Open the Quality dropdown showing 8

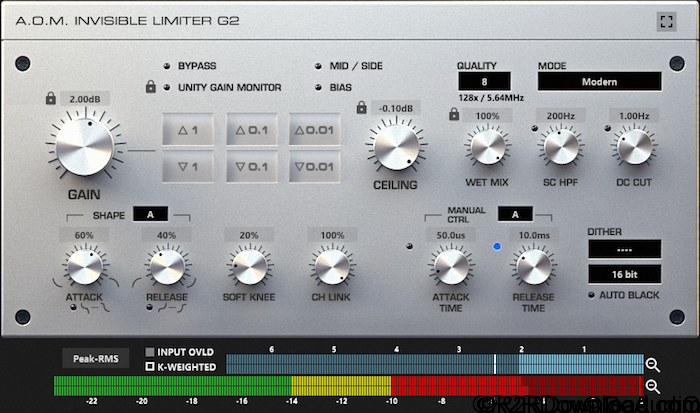[x=484, y=82]
